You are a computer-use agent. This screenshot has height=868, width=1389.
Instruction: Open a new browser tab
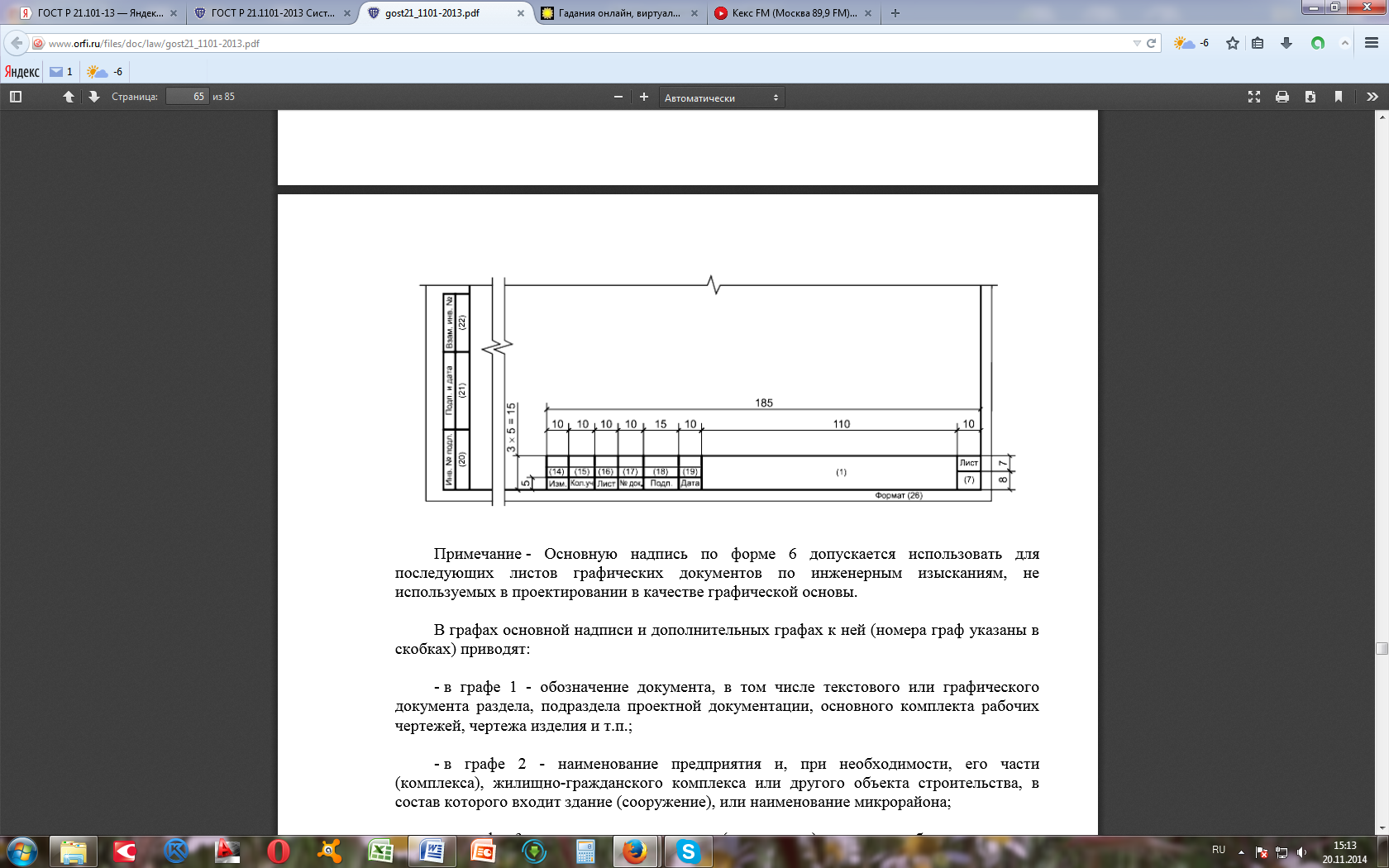[895, 13]
